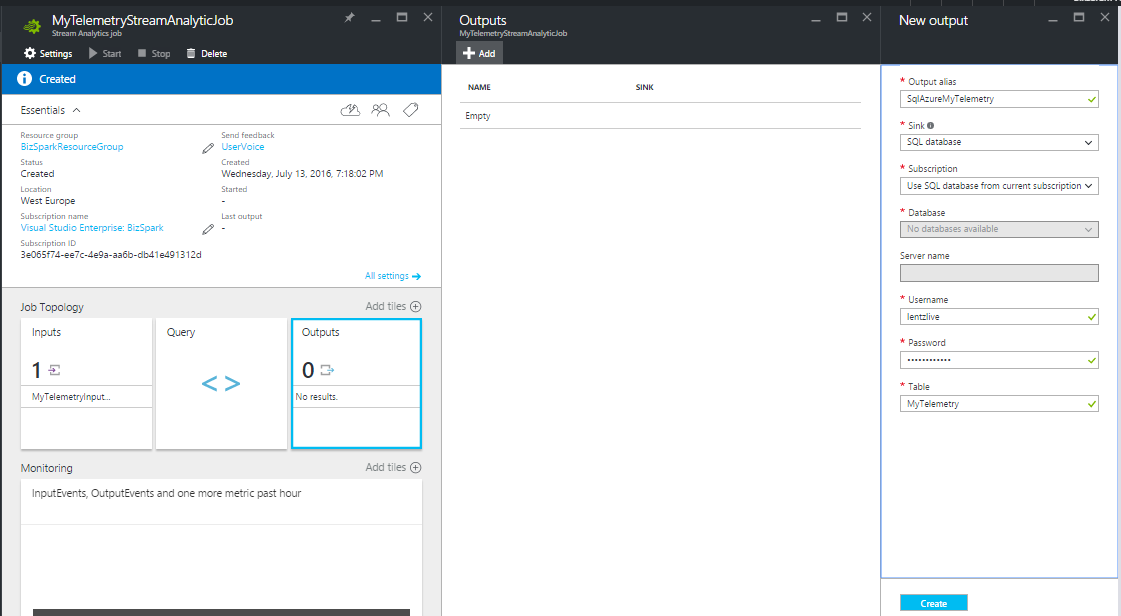The image size is (1121, 616).
Task: Click the tags icon in Essentials
Action: pyautogui.click(x=410, y=110)
